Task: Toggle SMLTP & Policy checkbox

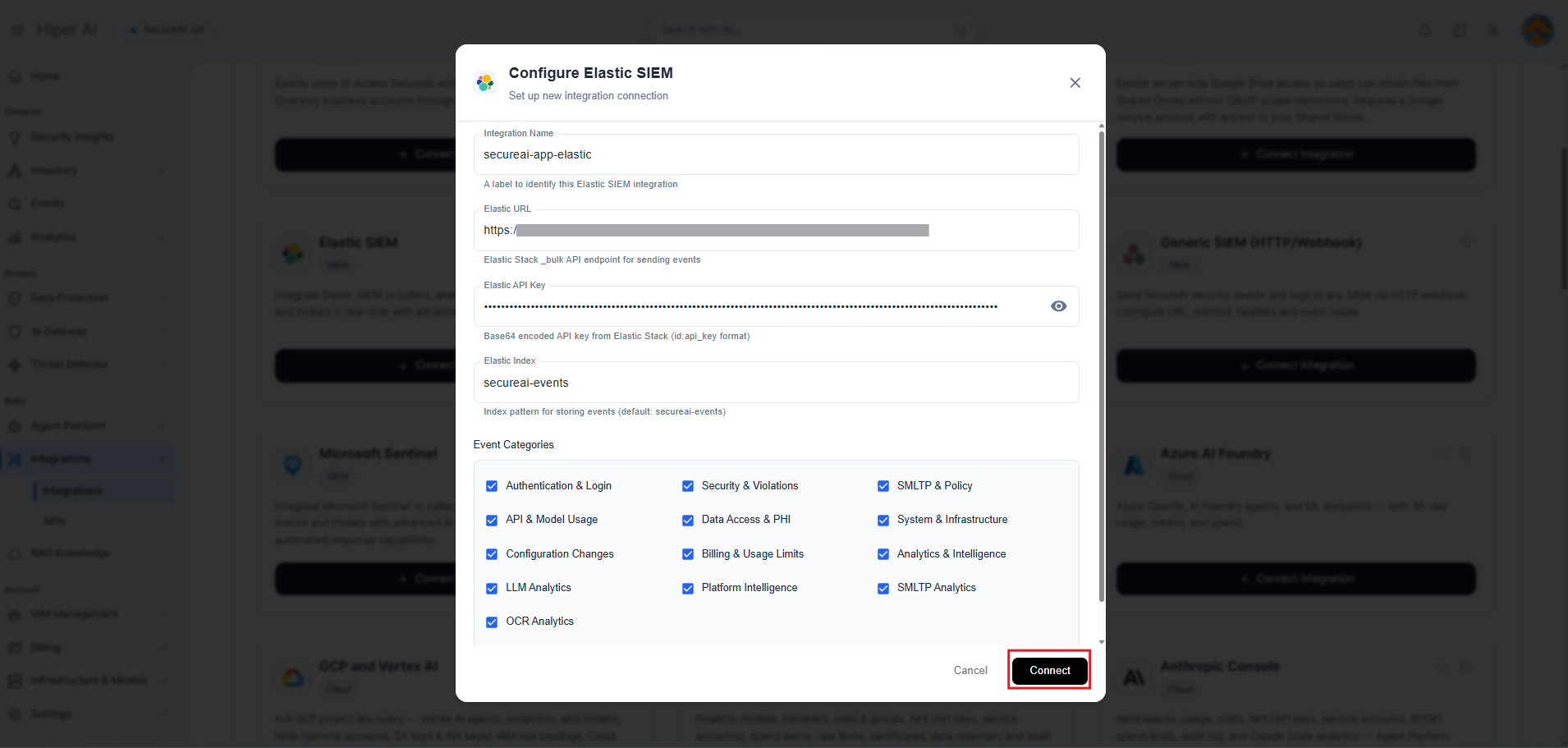Action: (x=883, y=486)
